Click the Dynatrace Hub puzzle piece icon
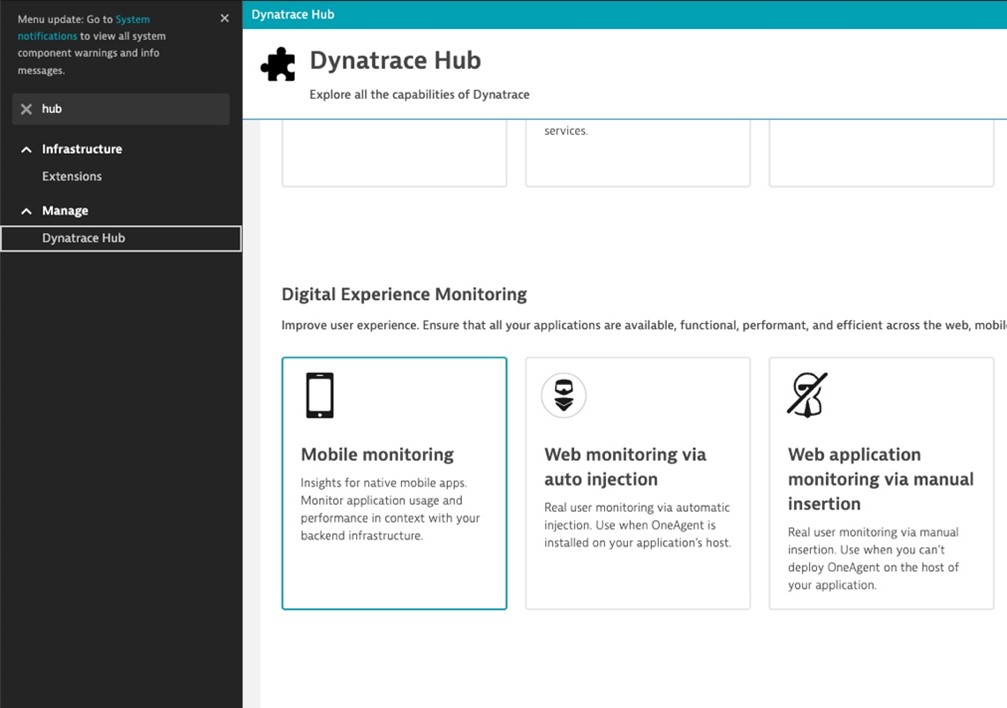Viewport: 1007px width, 708px height. coord(277,63)
